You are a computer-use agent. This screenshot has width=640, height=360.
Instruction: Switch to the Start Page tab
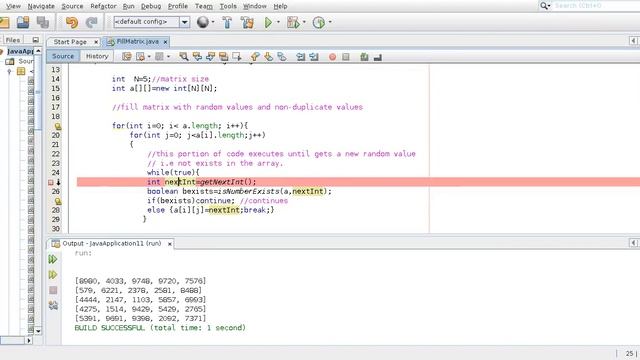pyautogui.click(x=70, y=42)
